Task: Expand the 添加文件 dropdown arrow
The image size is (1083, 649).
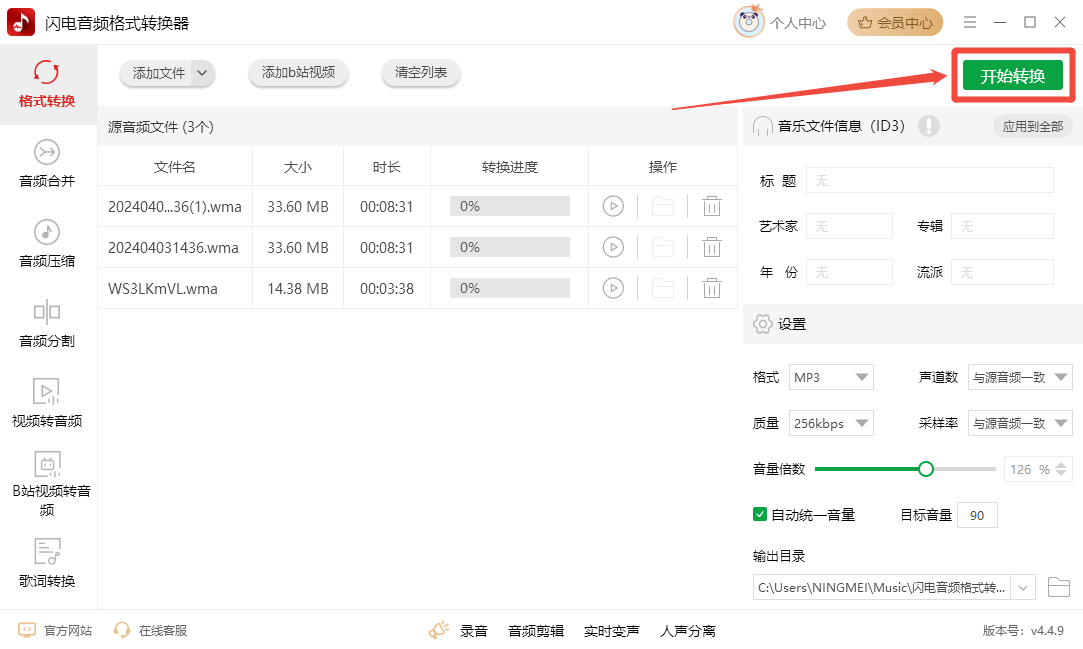Action: click(202, 73)
